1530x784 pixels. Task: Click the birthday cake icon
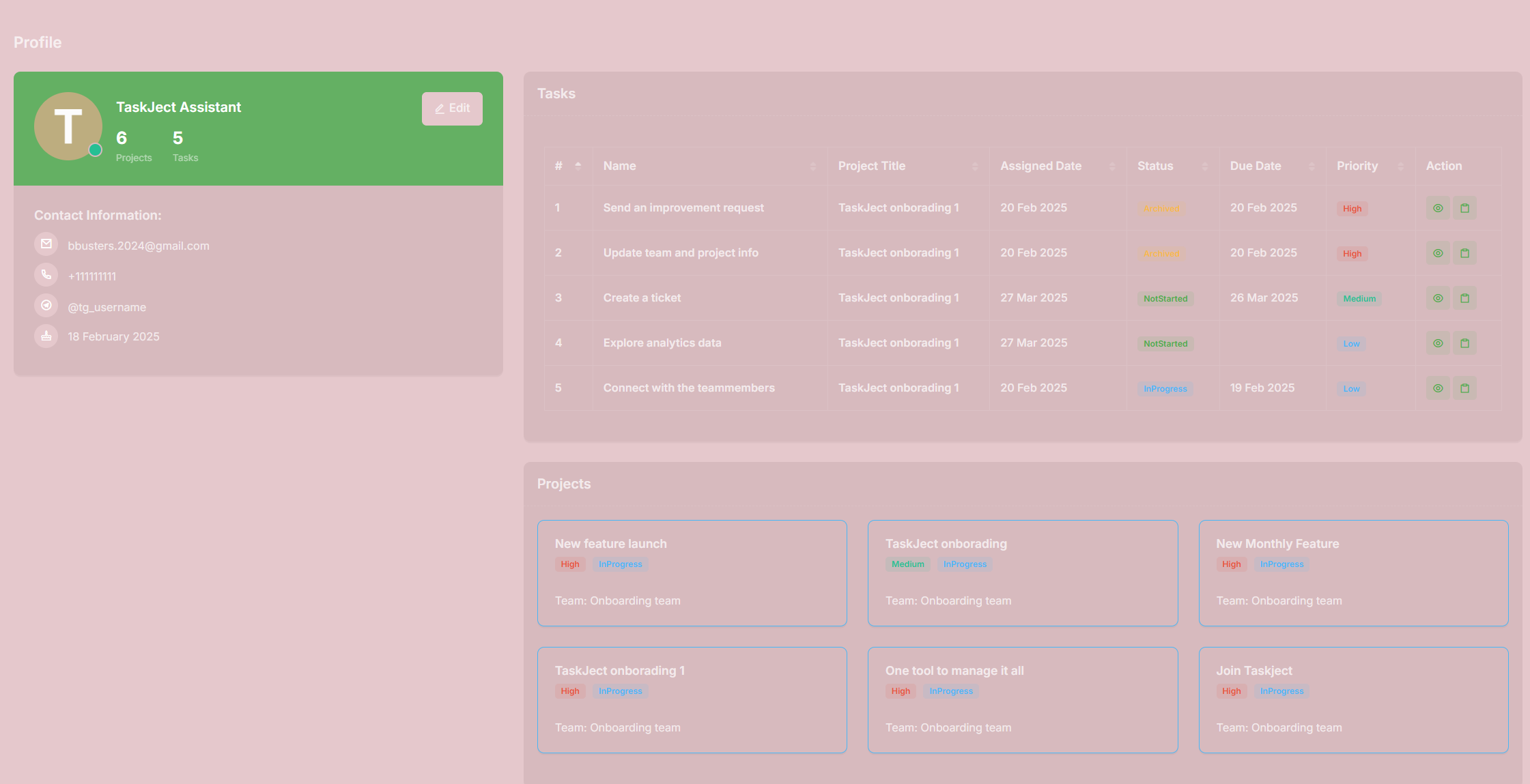coord(46,336)
